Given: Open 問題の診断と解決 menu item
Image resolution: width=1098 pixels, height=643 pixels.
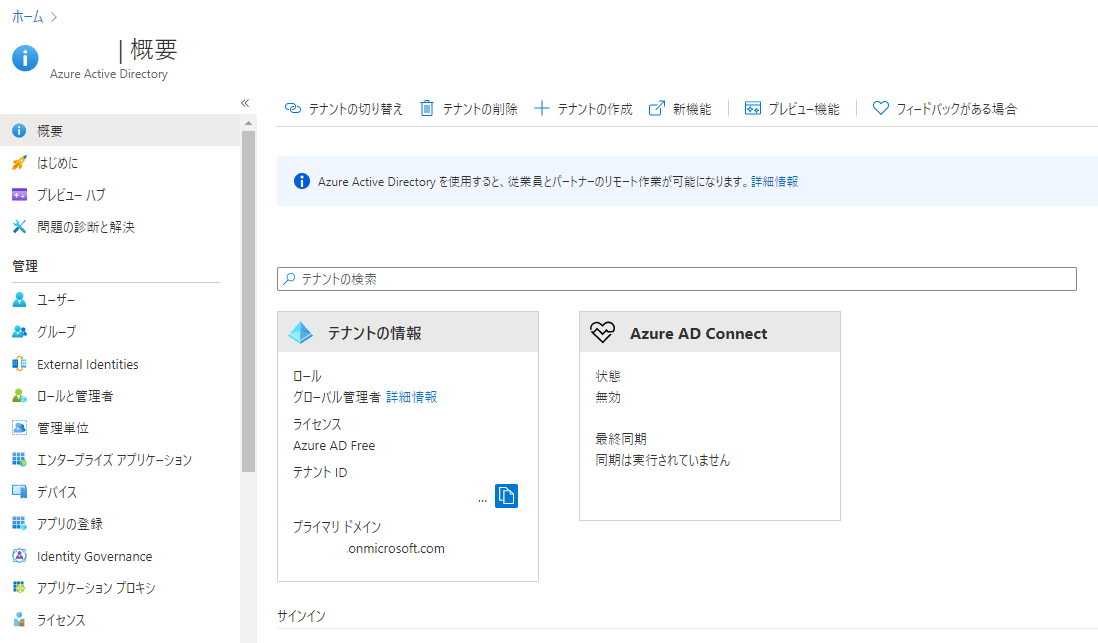Looking at the screenshot, I should point(120,226).
